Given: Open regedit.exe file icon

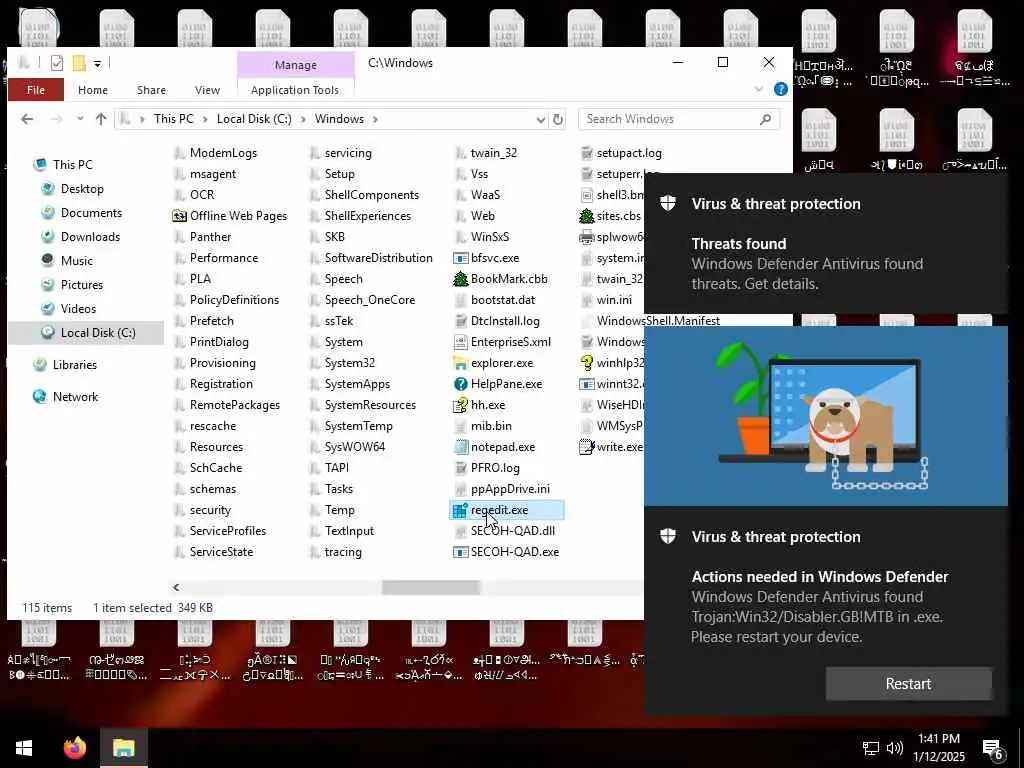Looking at the screenshot, I should click(460, 510).
